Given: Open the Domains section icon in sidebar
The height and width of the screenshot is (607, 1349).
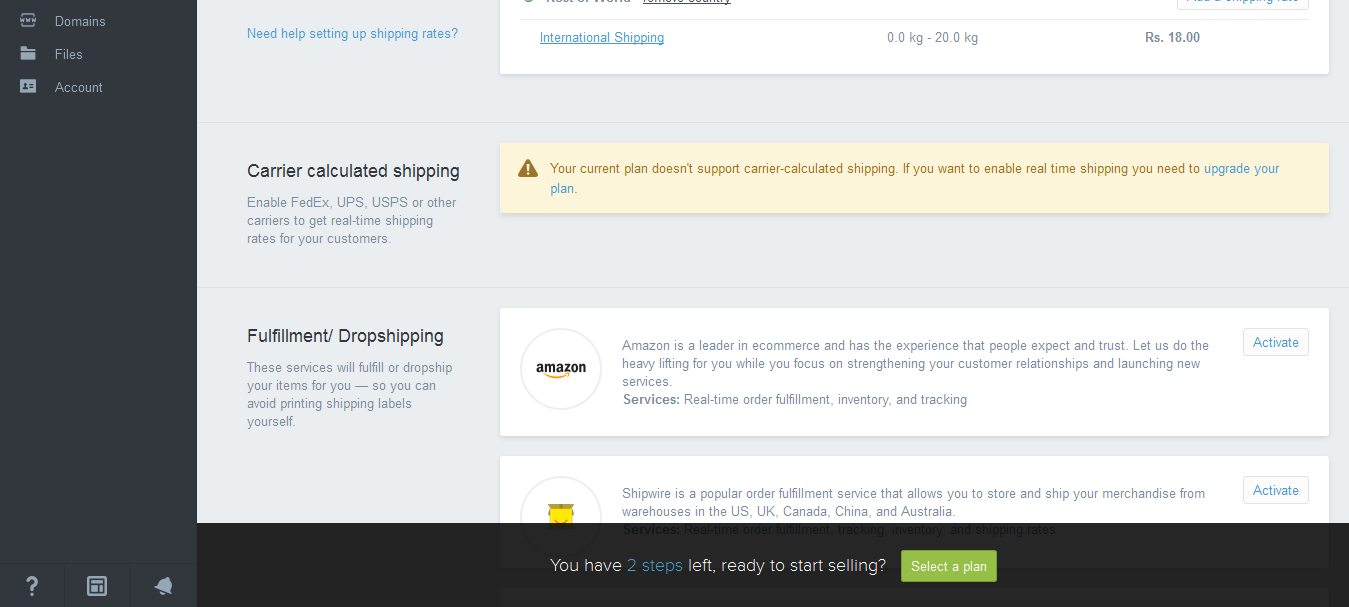Looking at the screenshot, I should pos(28,20).
